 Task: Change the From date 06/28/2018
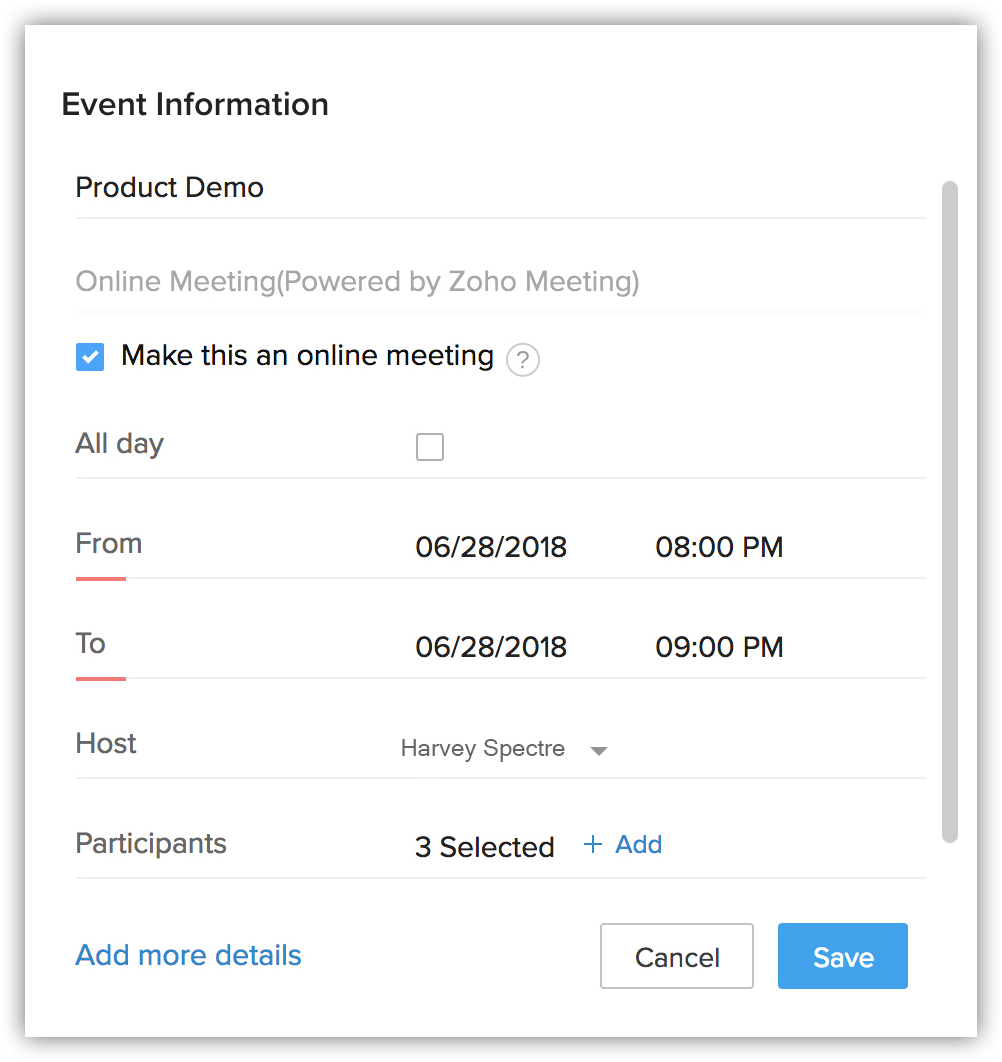491,547
